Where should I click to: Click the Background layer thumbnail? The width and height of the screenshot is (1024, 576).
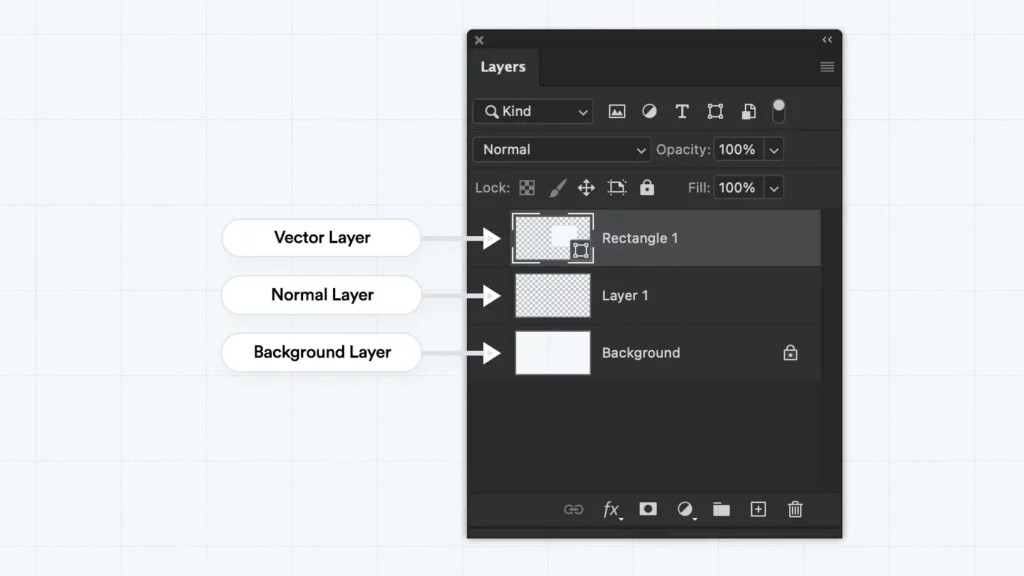click(552, 353)
